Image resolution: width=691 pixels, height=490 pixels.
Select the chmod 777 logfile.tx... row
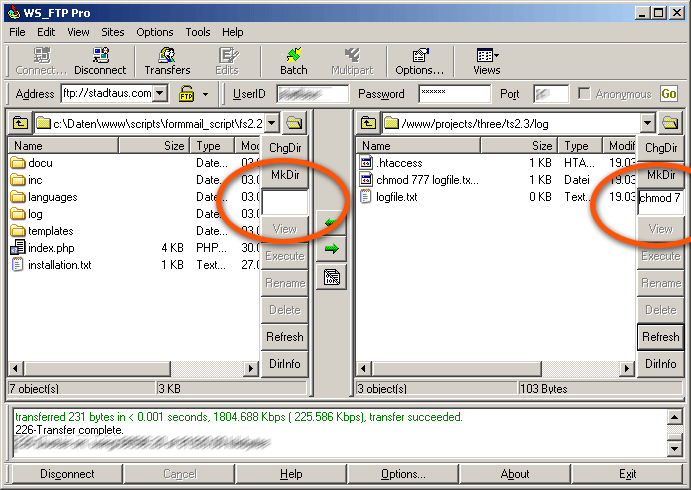496,180
